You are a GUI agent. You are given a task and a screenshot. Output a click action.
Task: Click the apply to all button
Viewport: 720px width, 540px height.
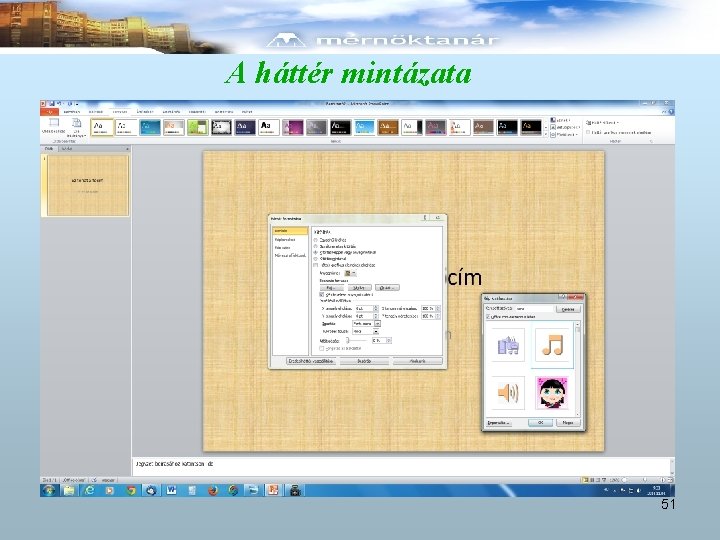point(417,361)
